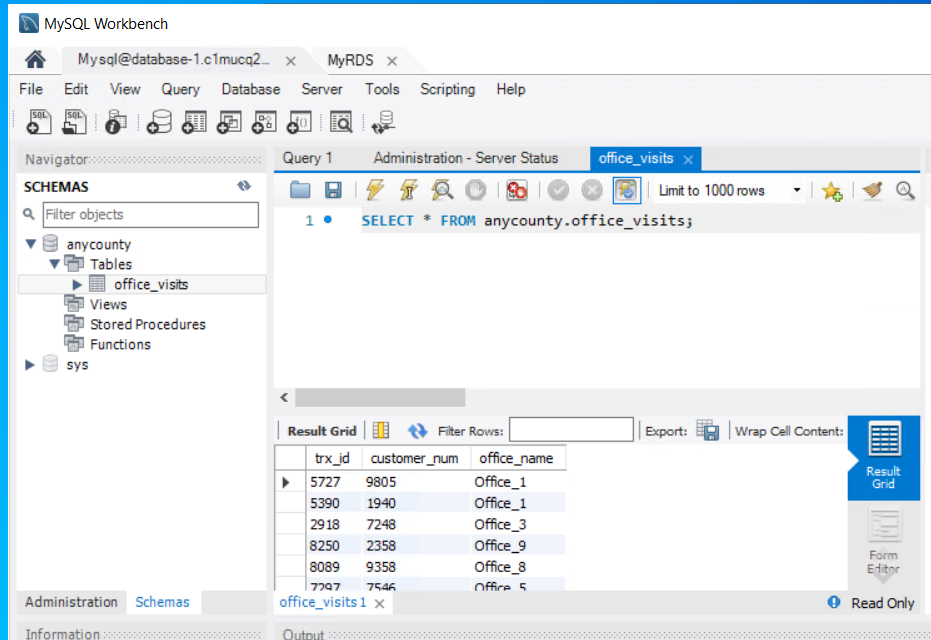Screen dimensions: 931x640
Task: Expand the office_visits table node
Action: [x=77, y=284]
